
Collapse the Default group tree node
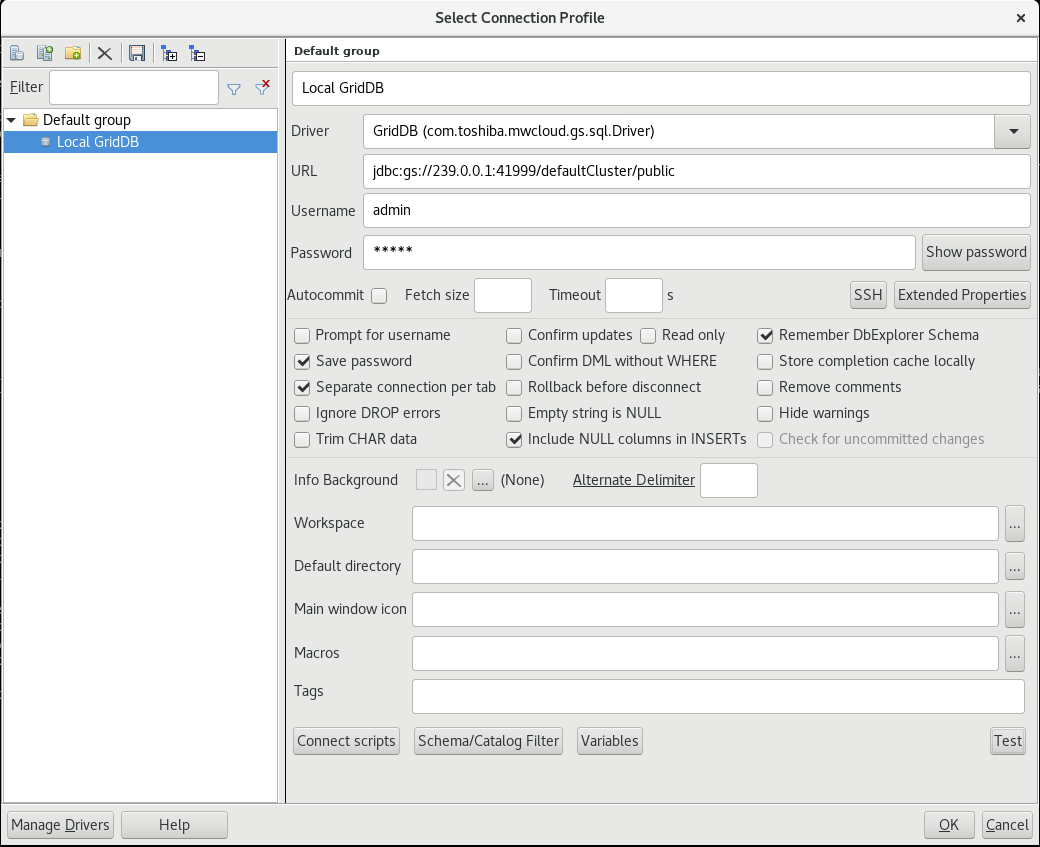10,119
